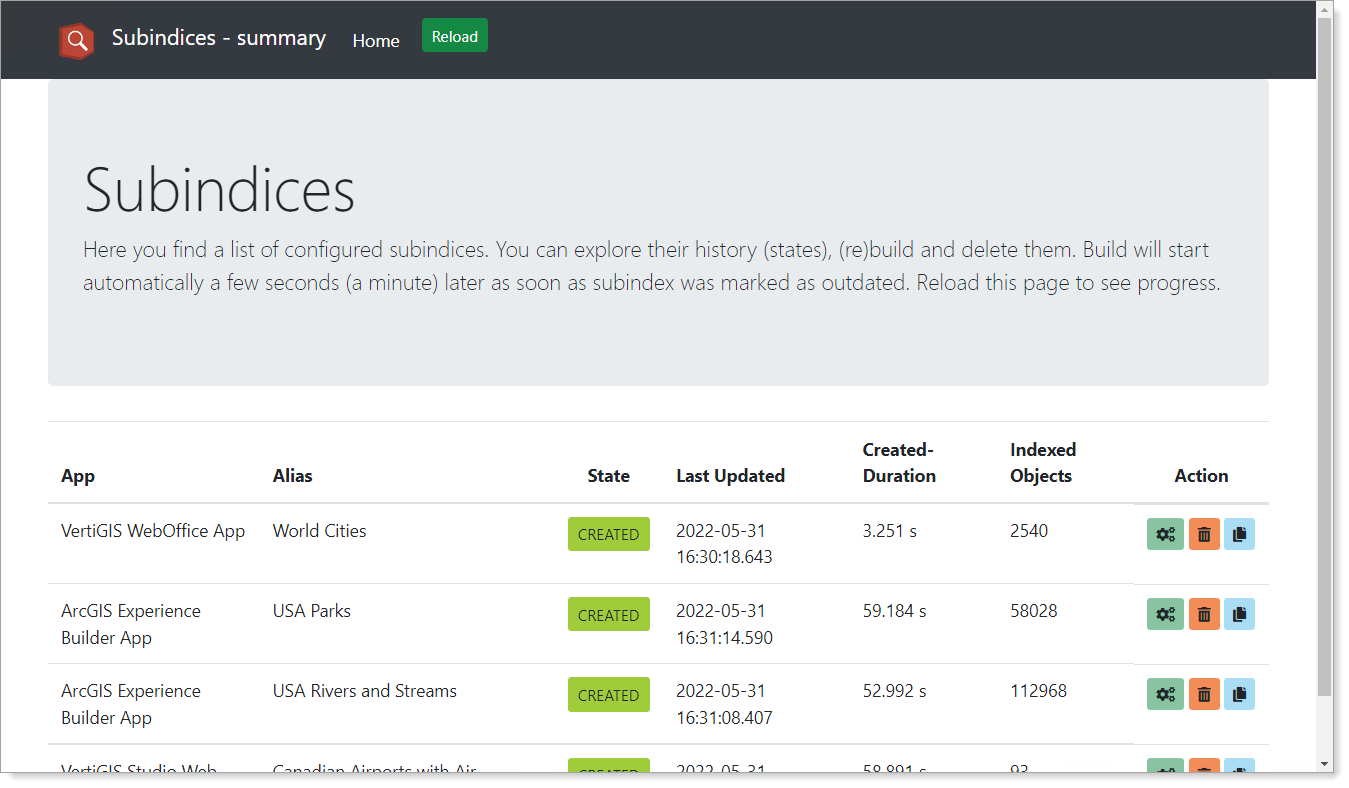
Task: Click CREATED state badge for World Cities
Action: (x=609, y=534)
